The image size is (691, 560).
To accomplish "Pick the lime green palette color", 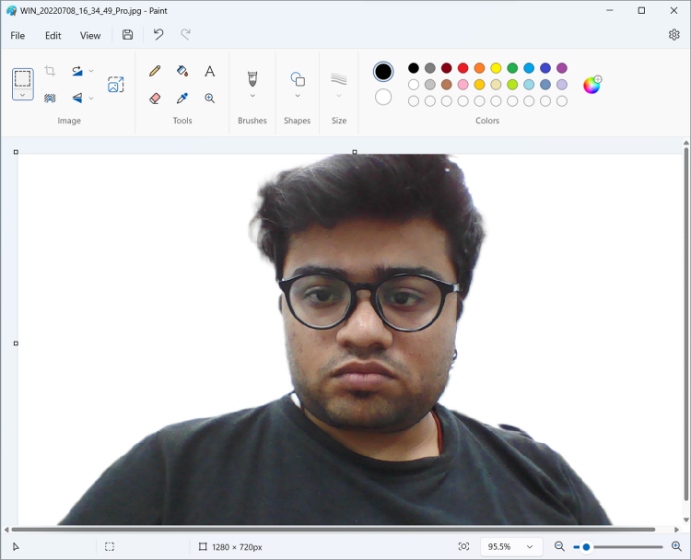I will click(512, 84).
